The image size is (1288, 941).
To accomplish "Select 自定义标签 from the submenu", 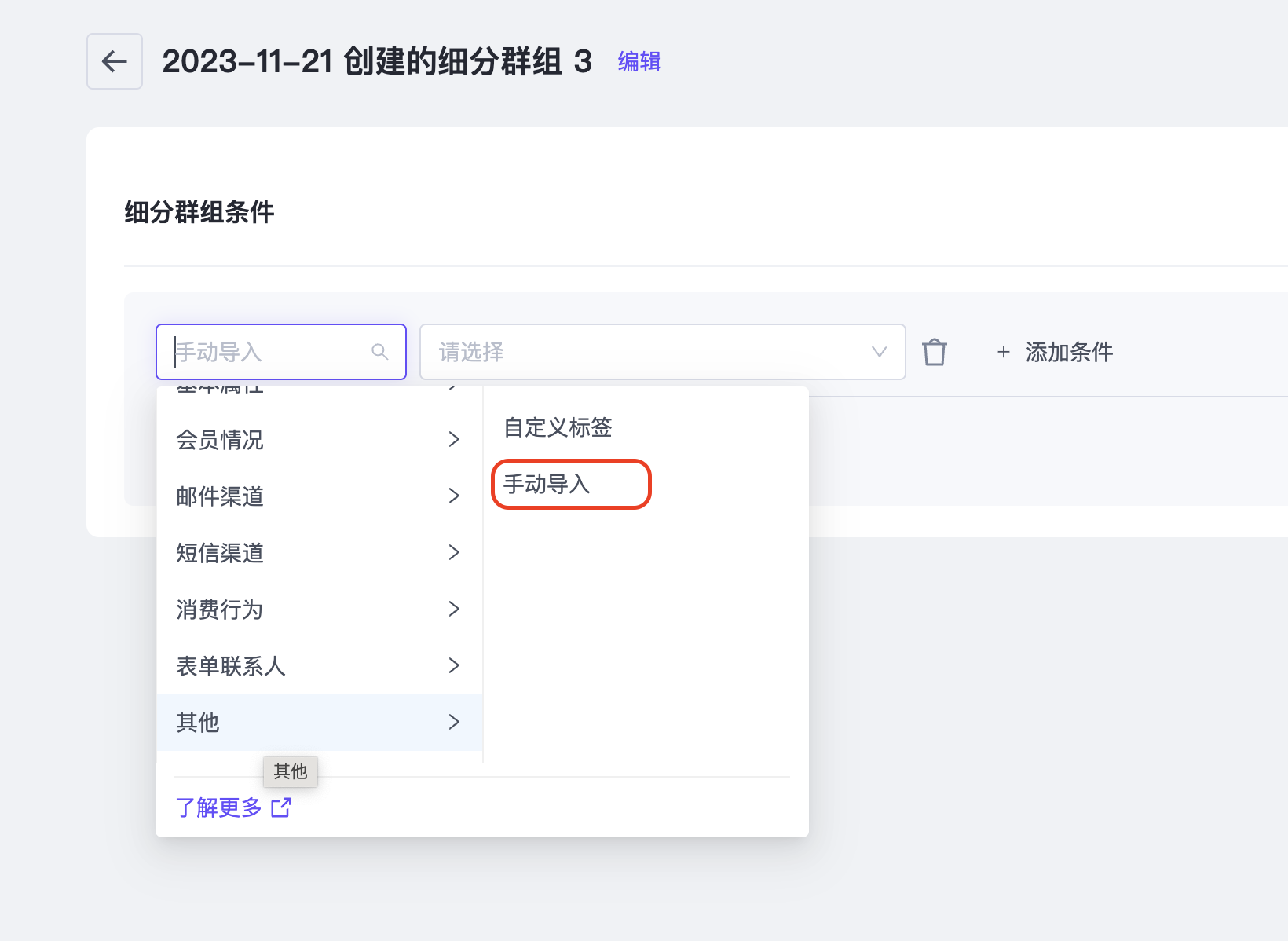I will 558,428.
